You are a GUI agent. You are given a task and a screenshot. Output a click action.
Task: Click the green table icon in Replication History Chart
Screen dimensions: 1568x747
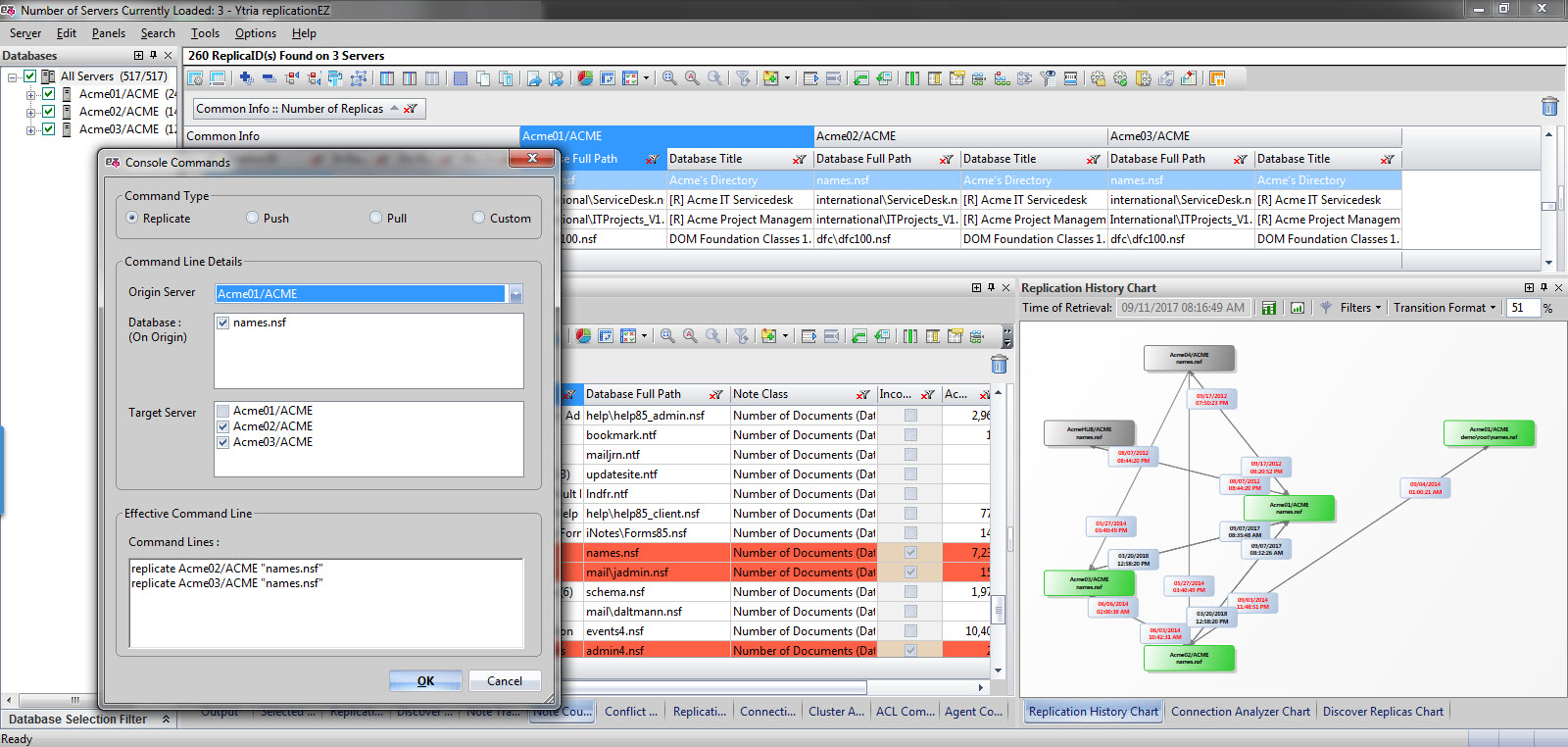(x=1269, y=308)
